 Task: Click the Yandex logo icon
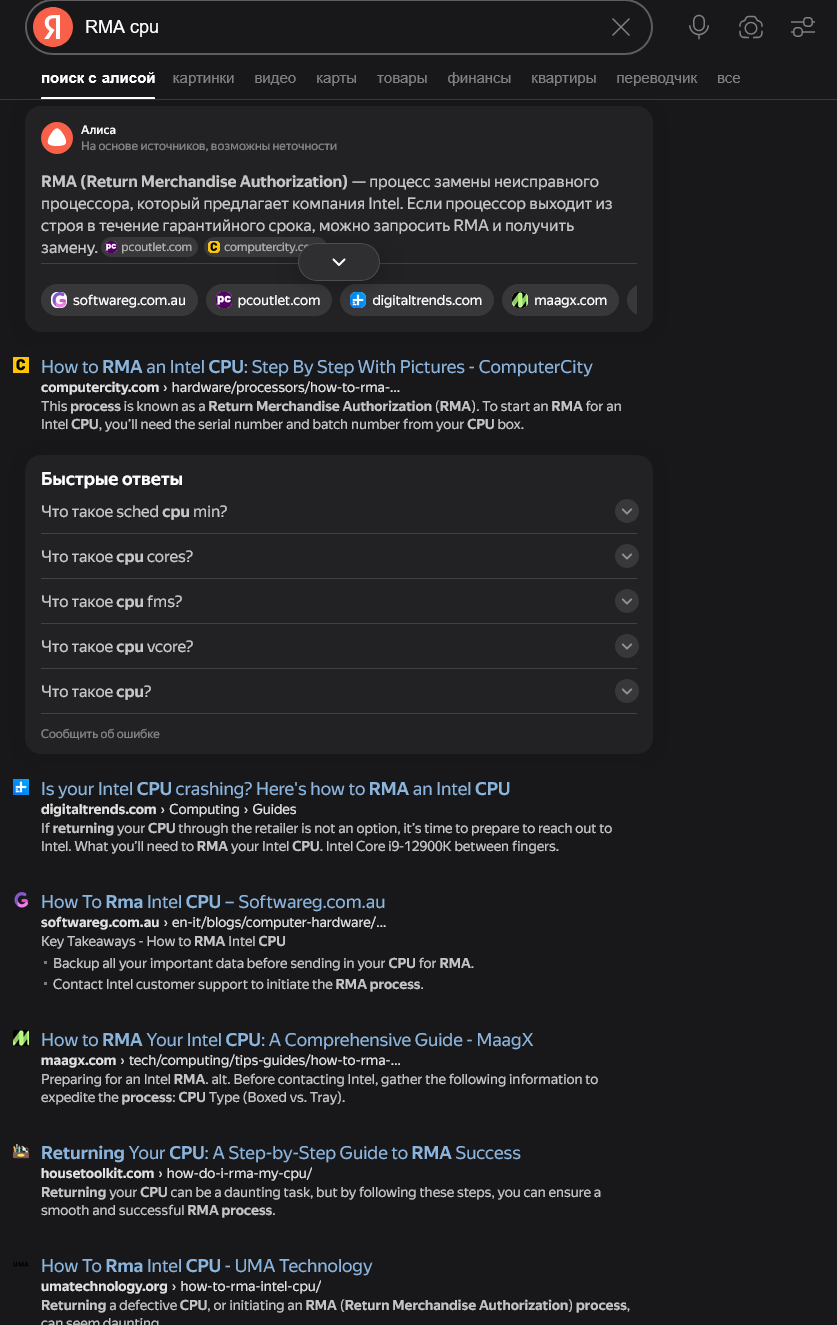coord(53,27)
